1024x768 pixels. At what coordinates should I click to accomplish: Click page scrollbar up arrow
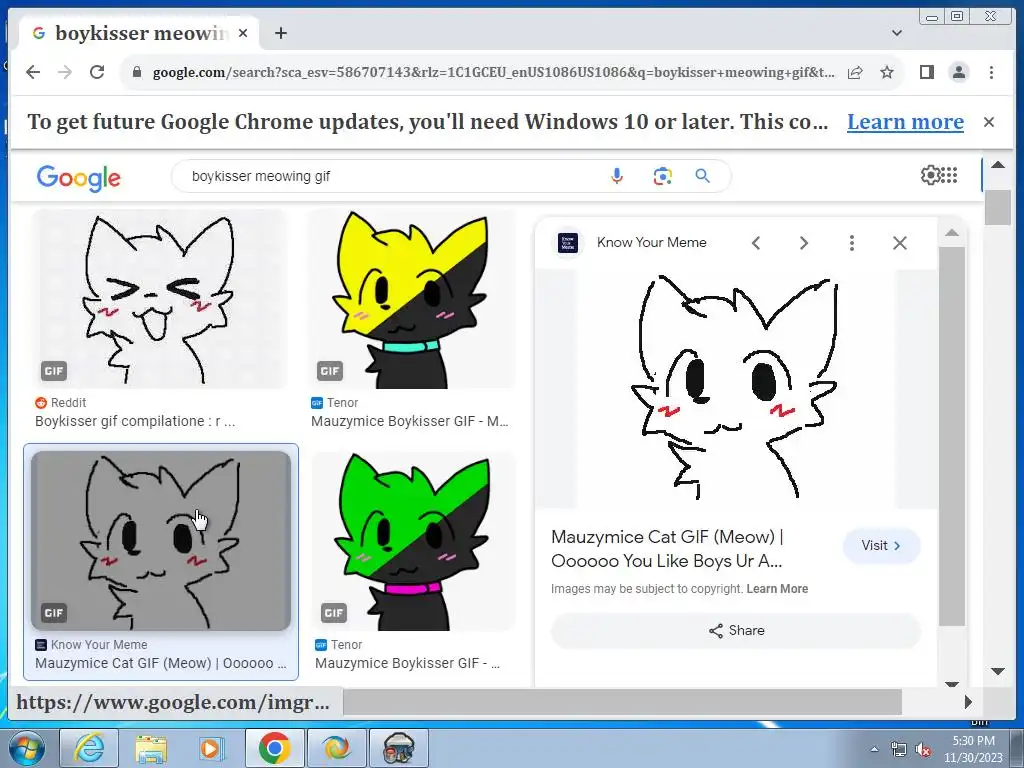pos(998,165)
